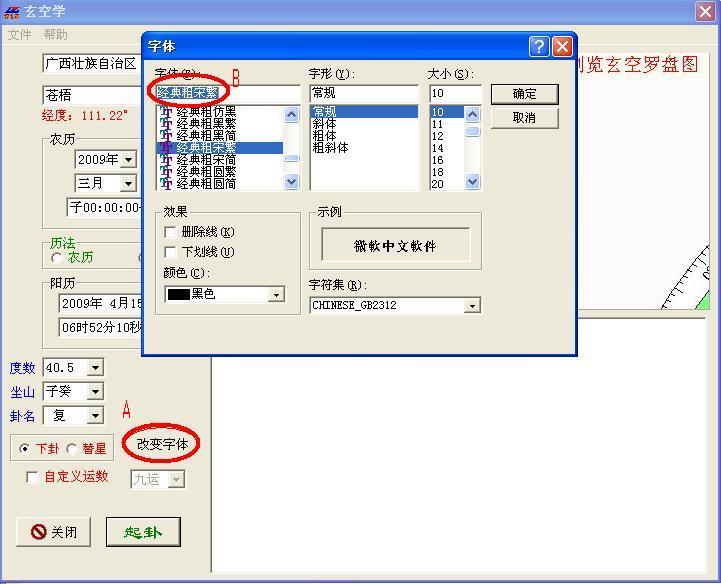Close the font dialog with X icon
The width and height of the screenshot is (721, 584).
pos(562,47)
